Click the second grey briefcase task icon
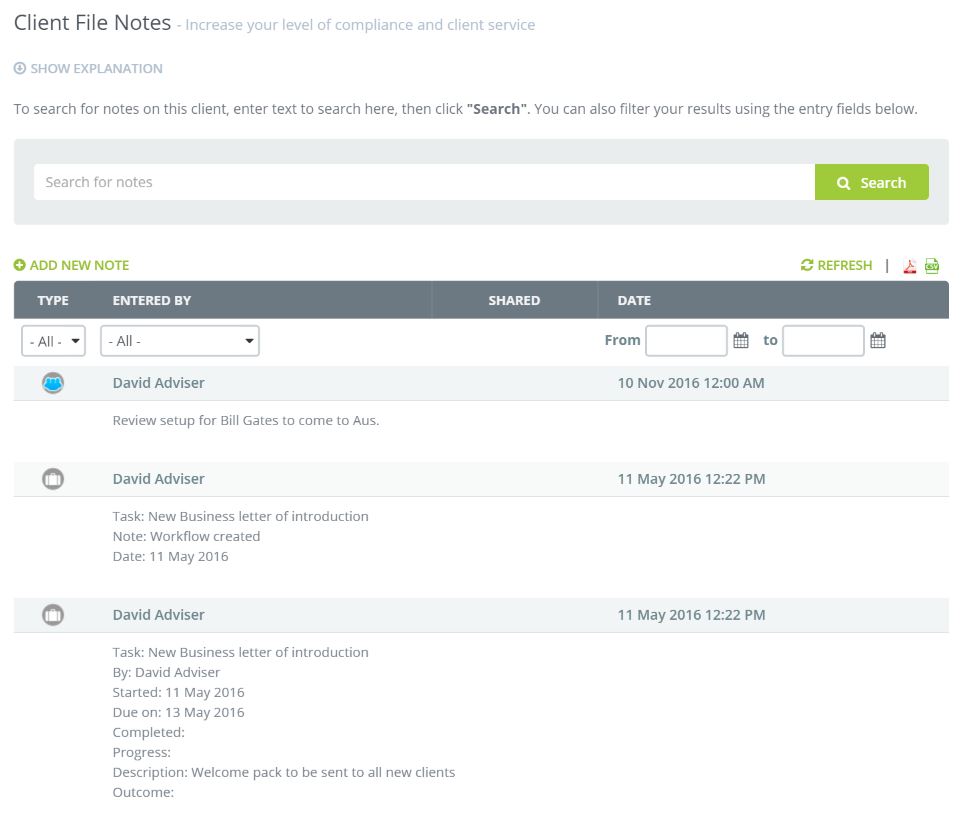The image size is (967, 830). 53,615
